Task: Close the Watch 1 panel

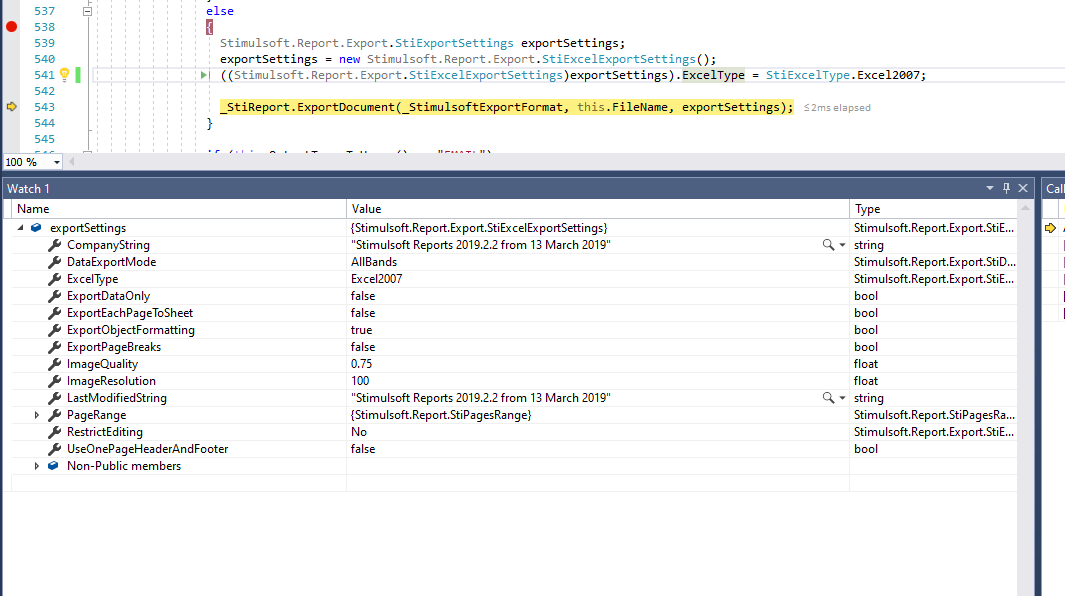Action: 1023,188
